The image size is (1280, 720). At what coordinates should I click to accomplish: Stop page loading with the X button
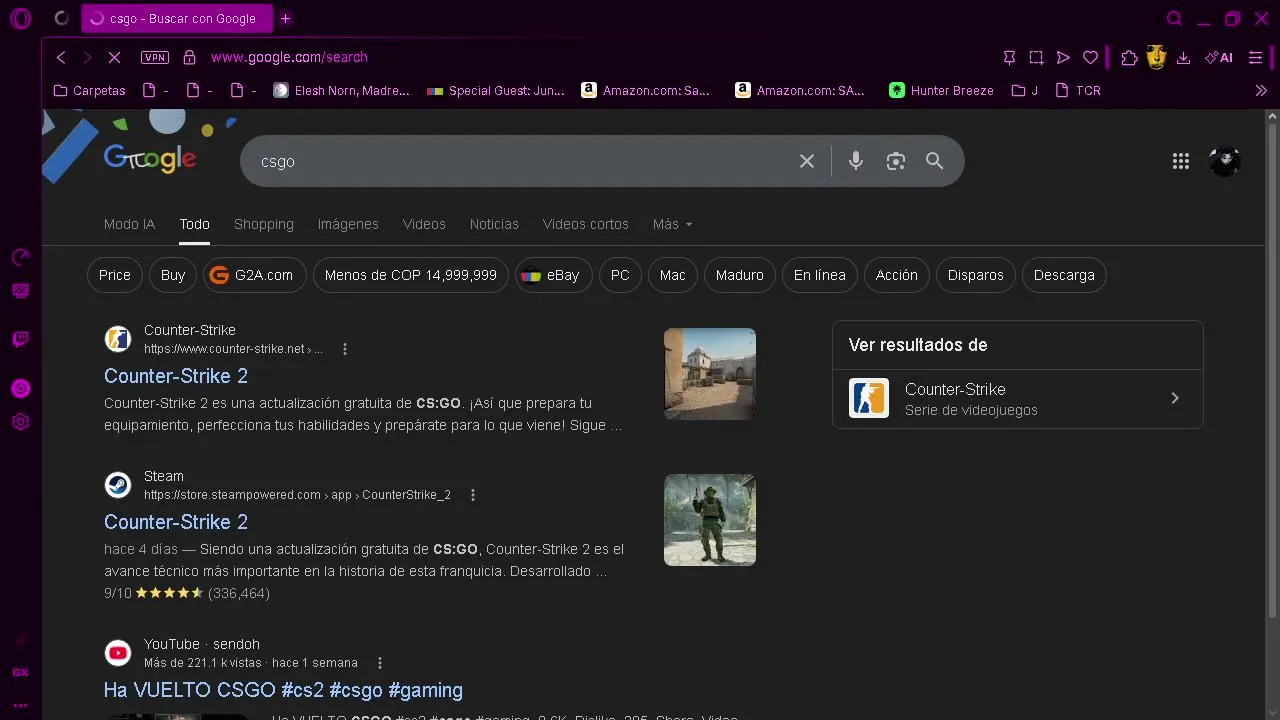coord(114,57)
